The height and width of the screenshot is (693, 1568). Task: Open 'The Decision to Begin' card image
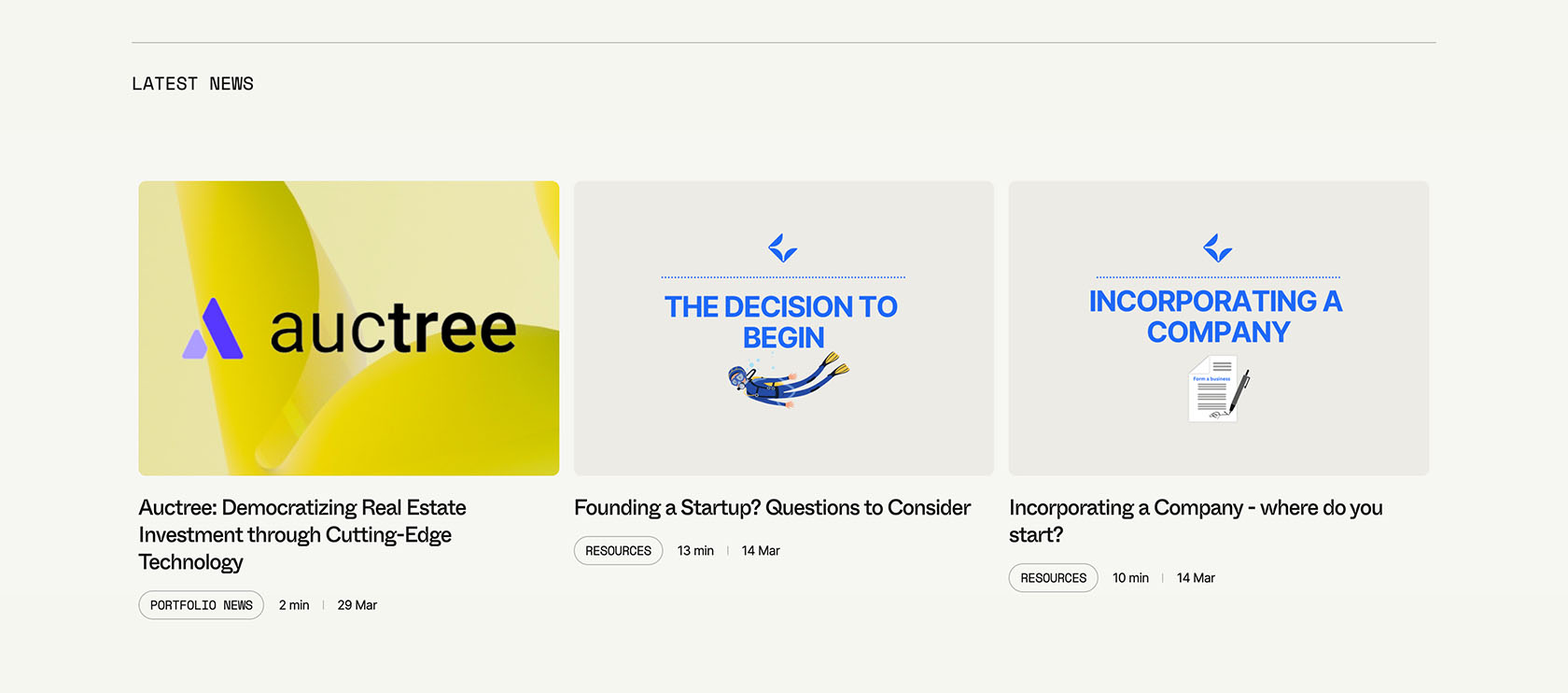pyautogui.click(x=784, y=328)
